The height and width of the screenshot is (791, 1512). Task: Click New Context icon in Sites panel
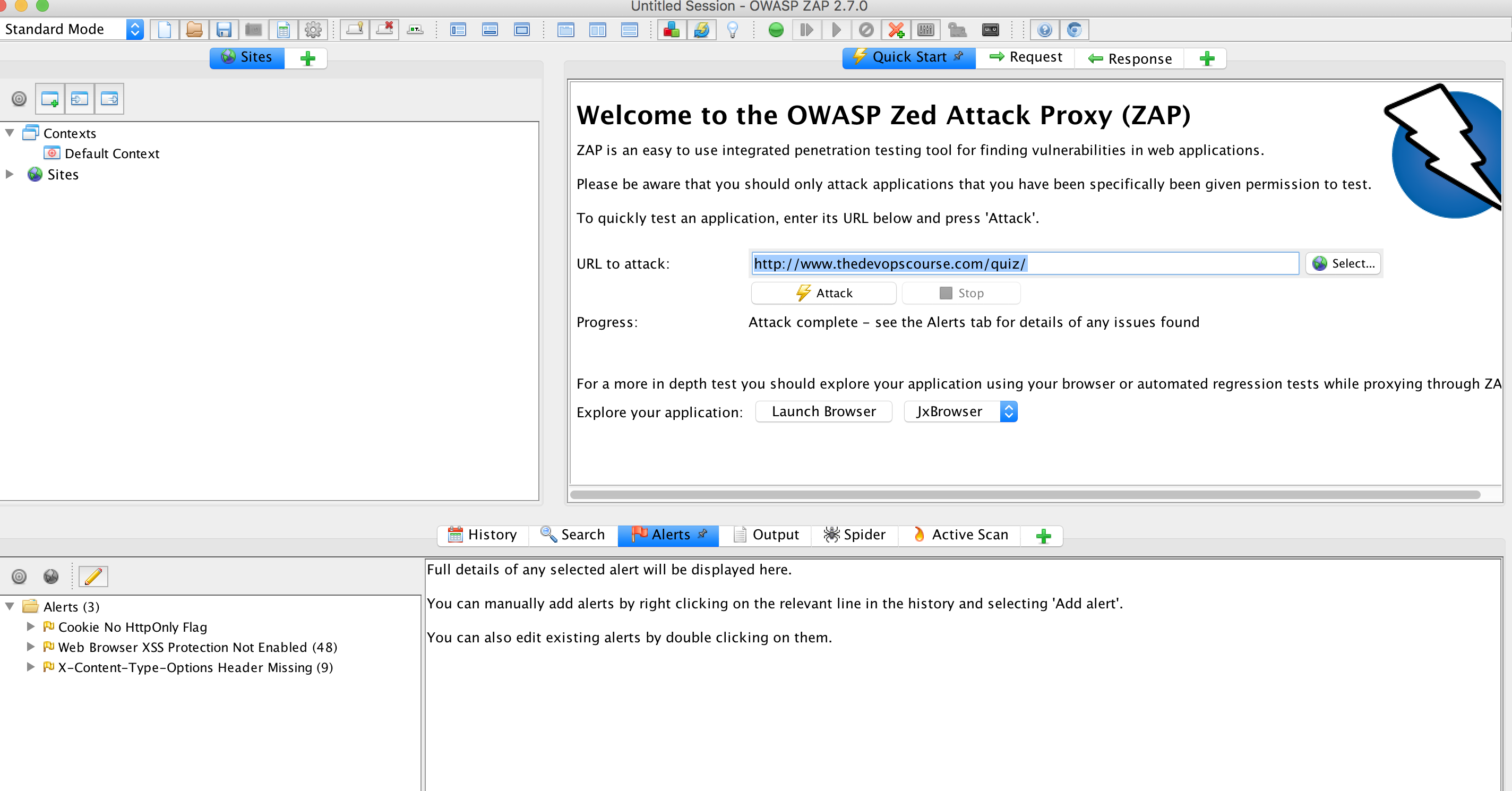tap(50, 99)
